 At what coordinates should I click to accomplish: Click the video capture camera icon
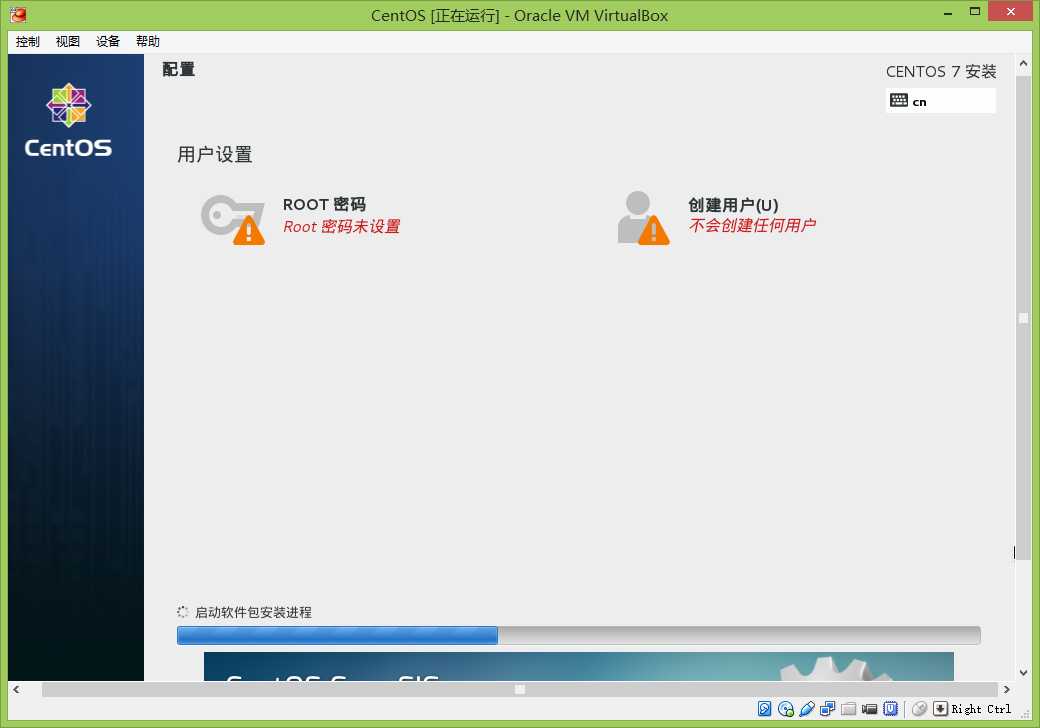[870, 709]
